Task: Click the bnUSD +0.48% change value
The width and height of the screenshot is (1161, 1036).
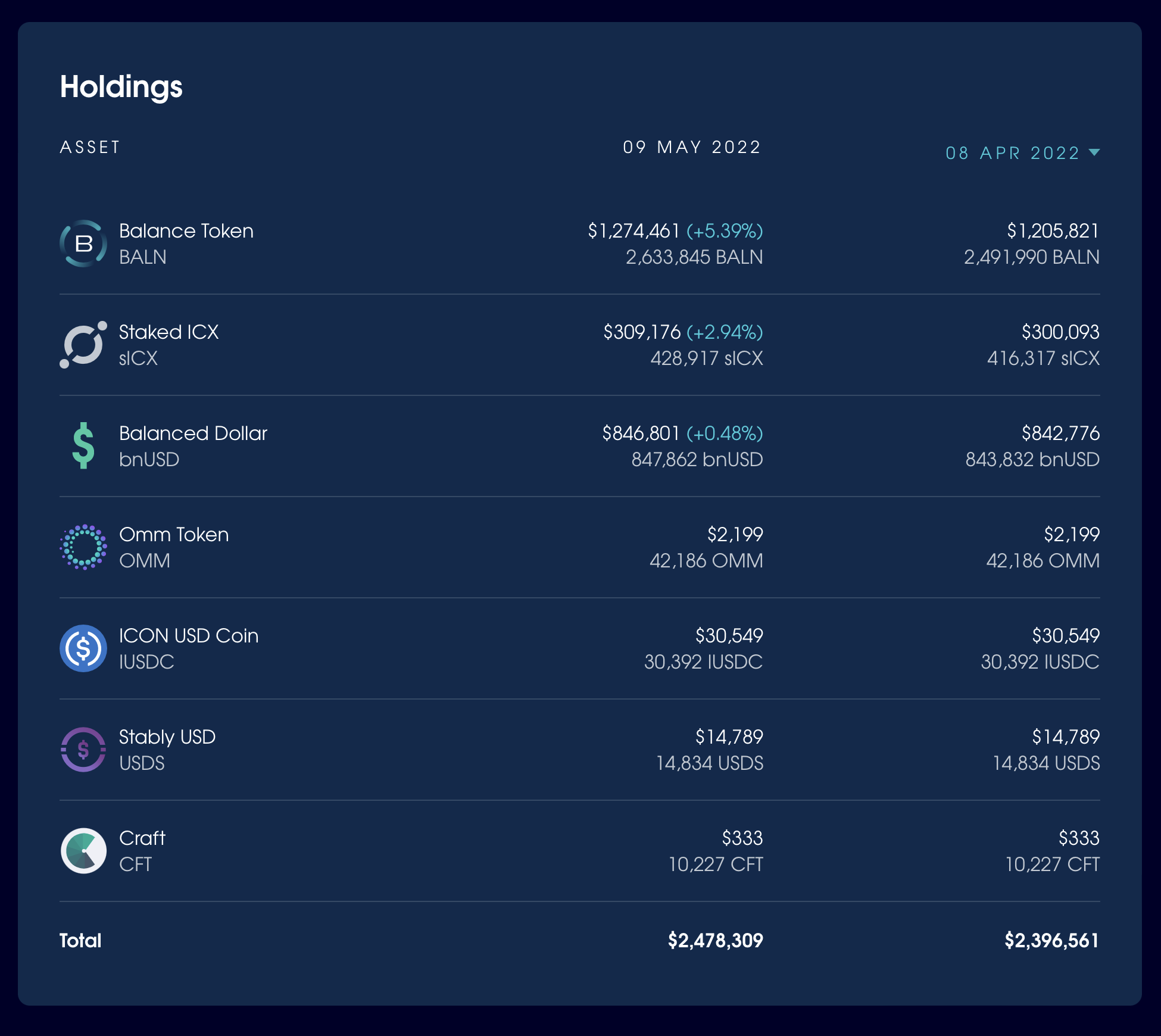Action: [725, 433]
